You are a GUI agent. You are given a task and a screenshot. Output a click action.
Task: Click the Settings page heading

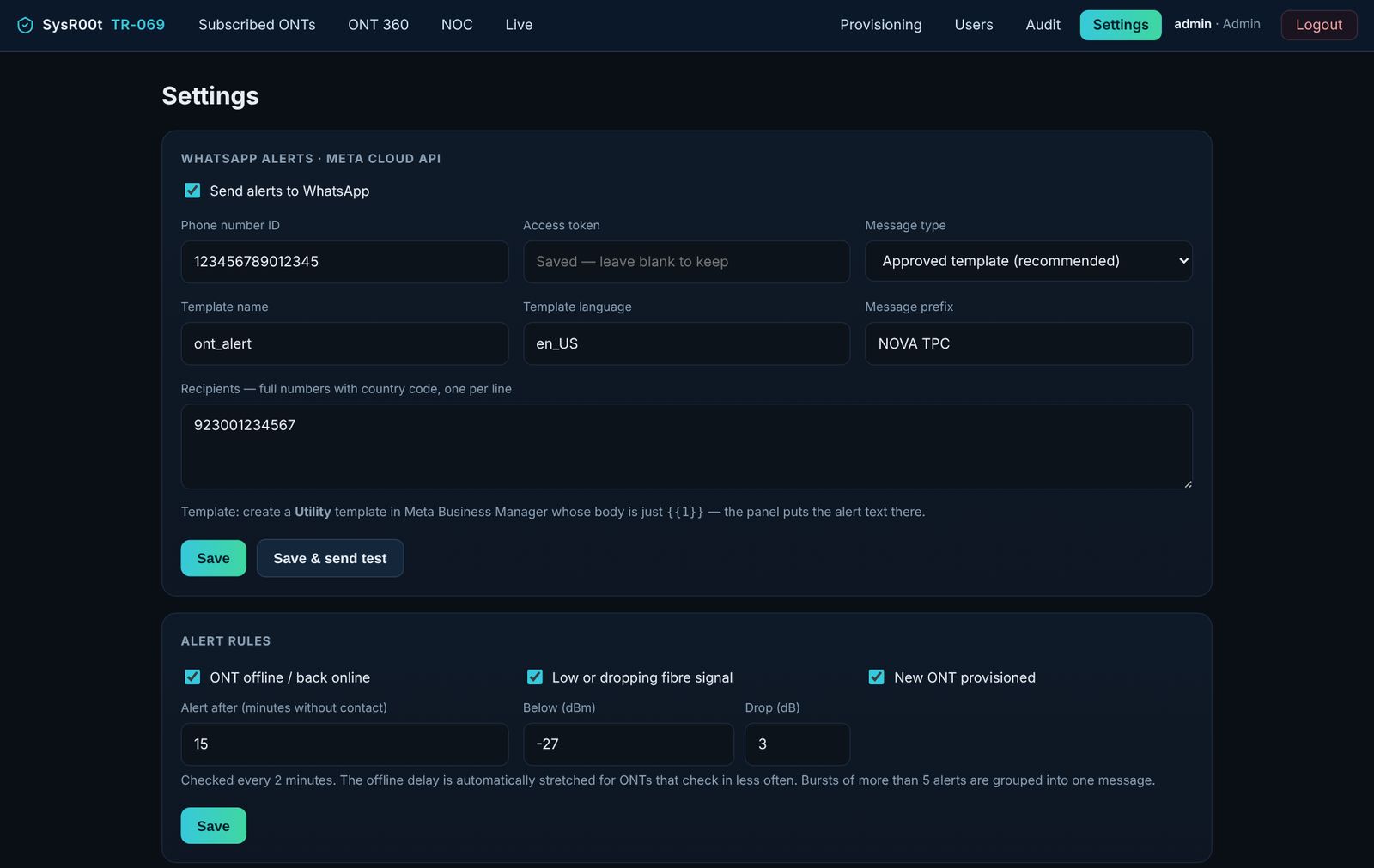210,95
